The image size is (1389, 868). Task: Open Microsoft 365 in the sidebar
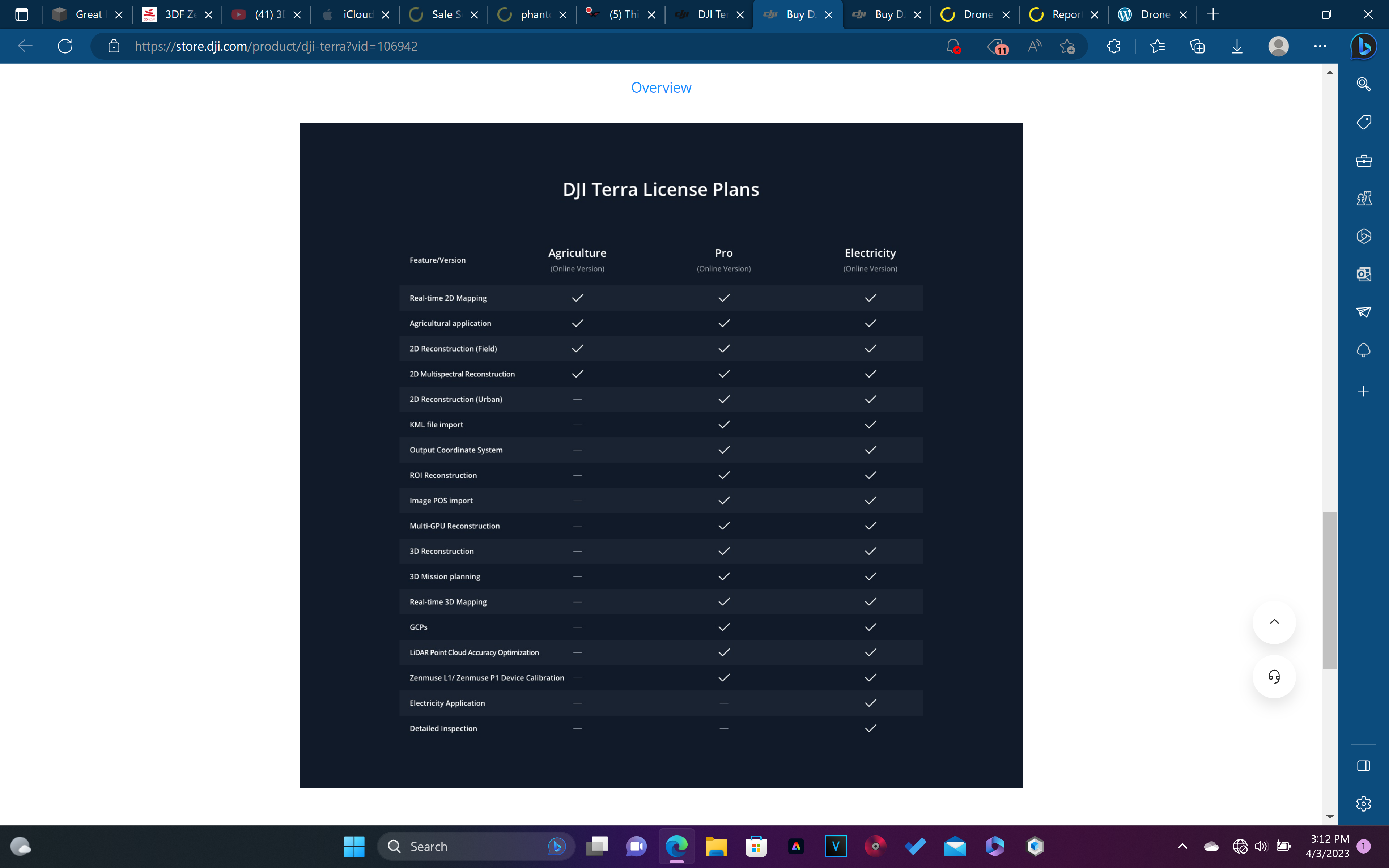click(1364, 237)
